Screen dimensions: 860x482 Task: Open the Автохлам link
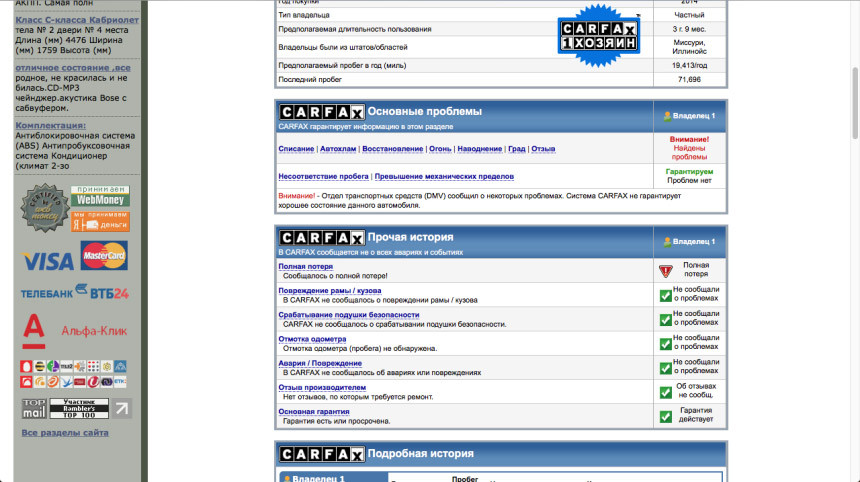(338, 149)
